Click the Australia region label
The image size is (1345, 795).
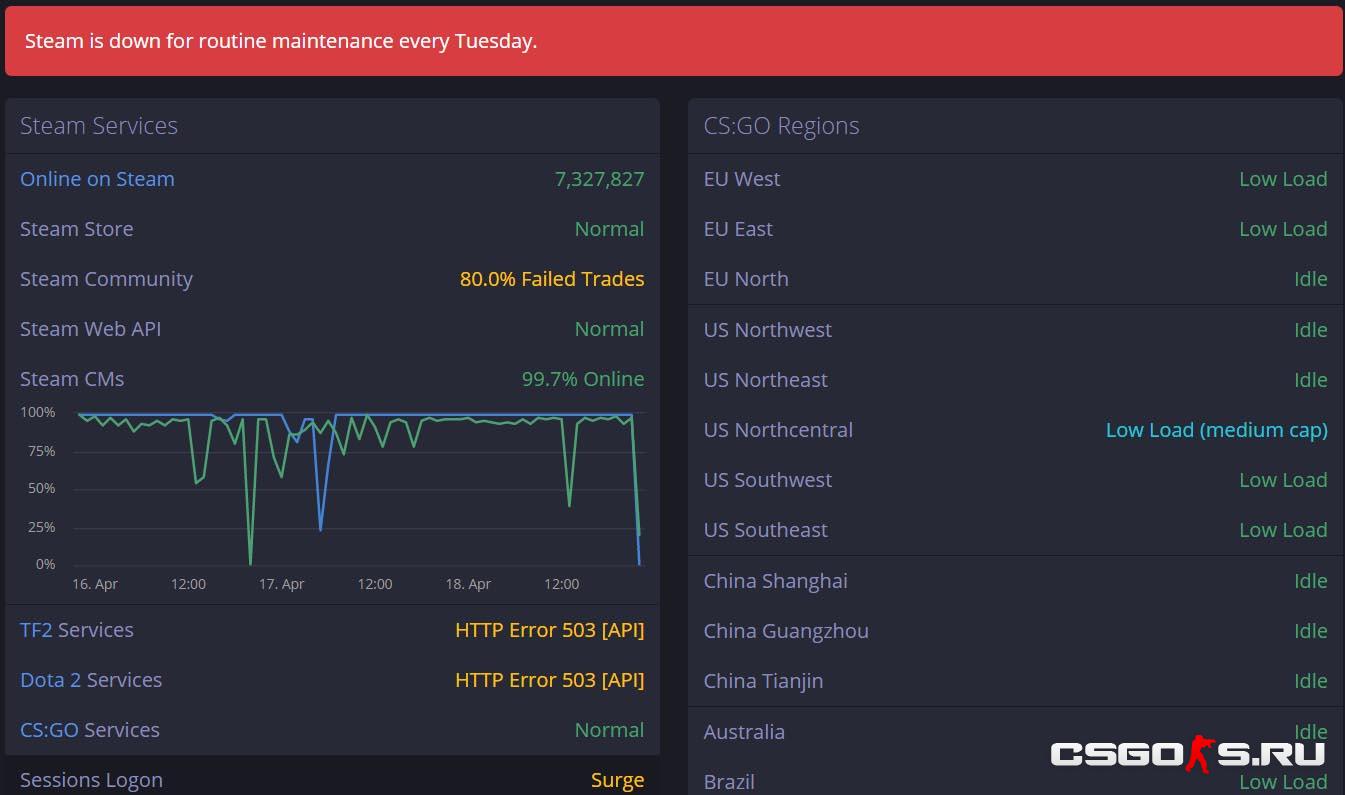[x=744, y=732]
